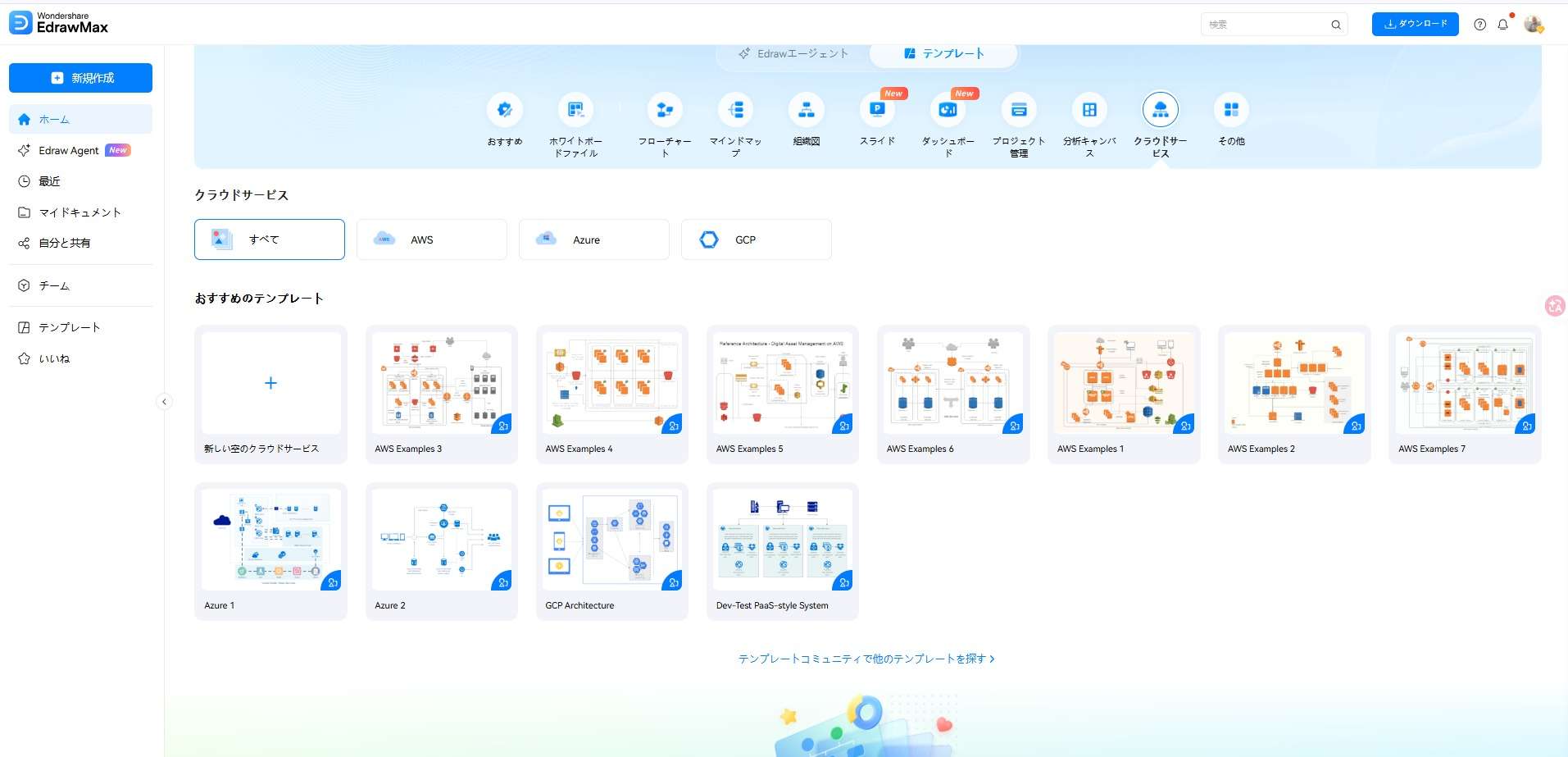The width and height of the screenshot is (1568, 757).
Task: Click the 組織図 category icon
Action: [807, 109]
